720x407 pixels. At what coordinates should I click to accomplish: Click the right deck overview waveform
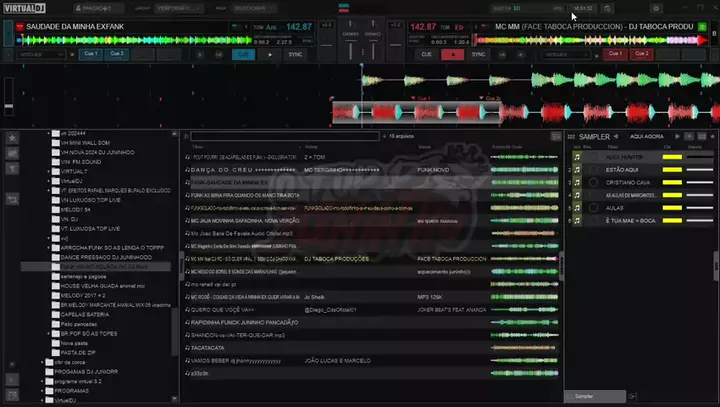point(591,40)
